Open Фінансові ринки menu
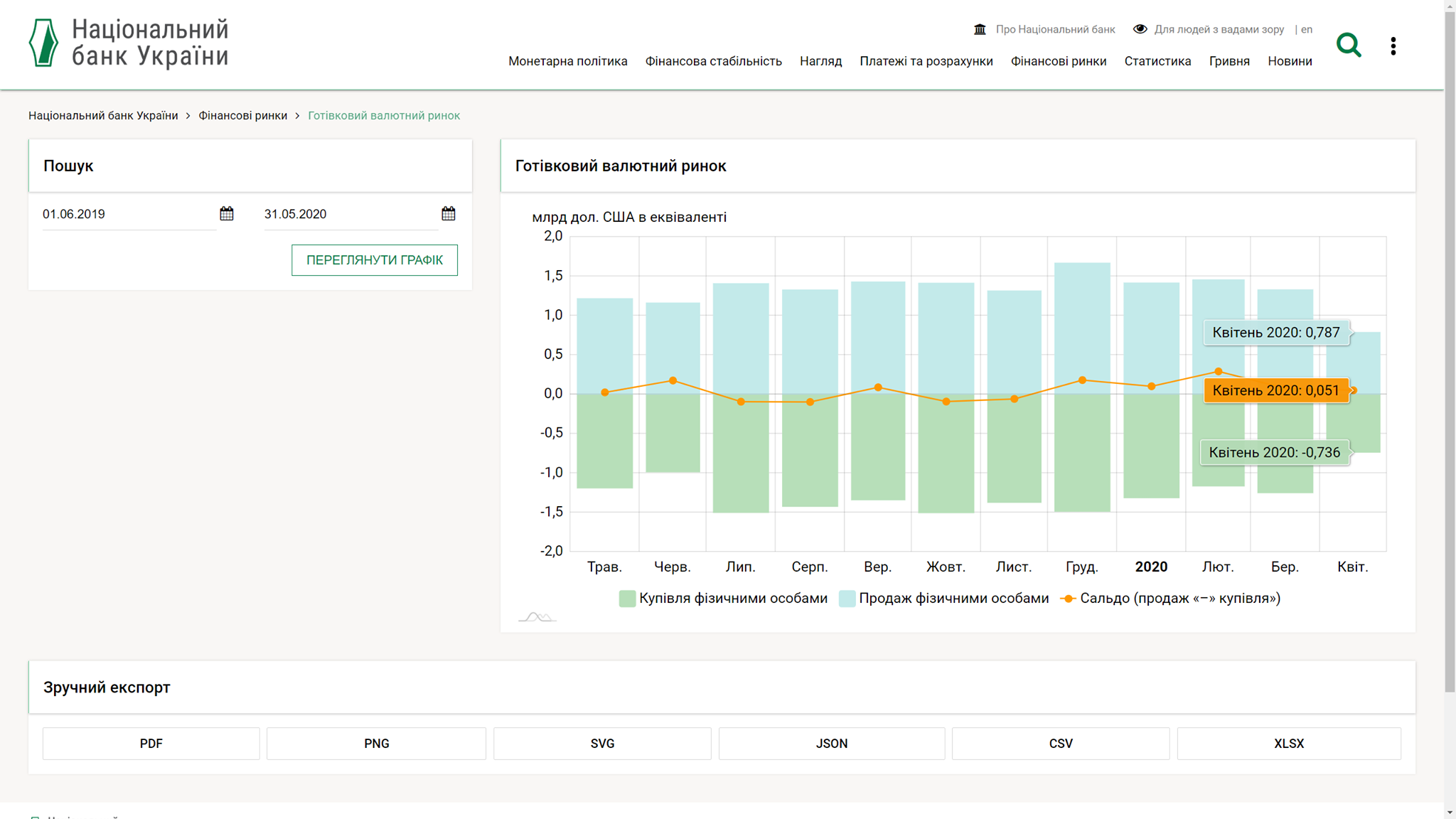Image resolution: width=1456 pixels, height=819 pixels. click(1058, 61)
